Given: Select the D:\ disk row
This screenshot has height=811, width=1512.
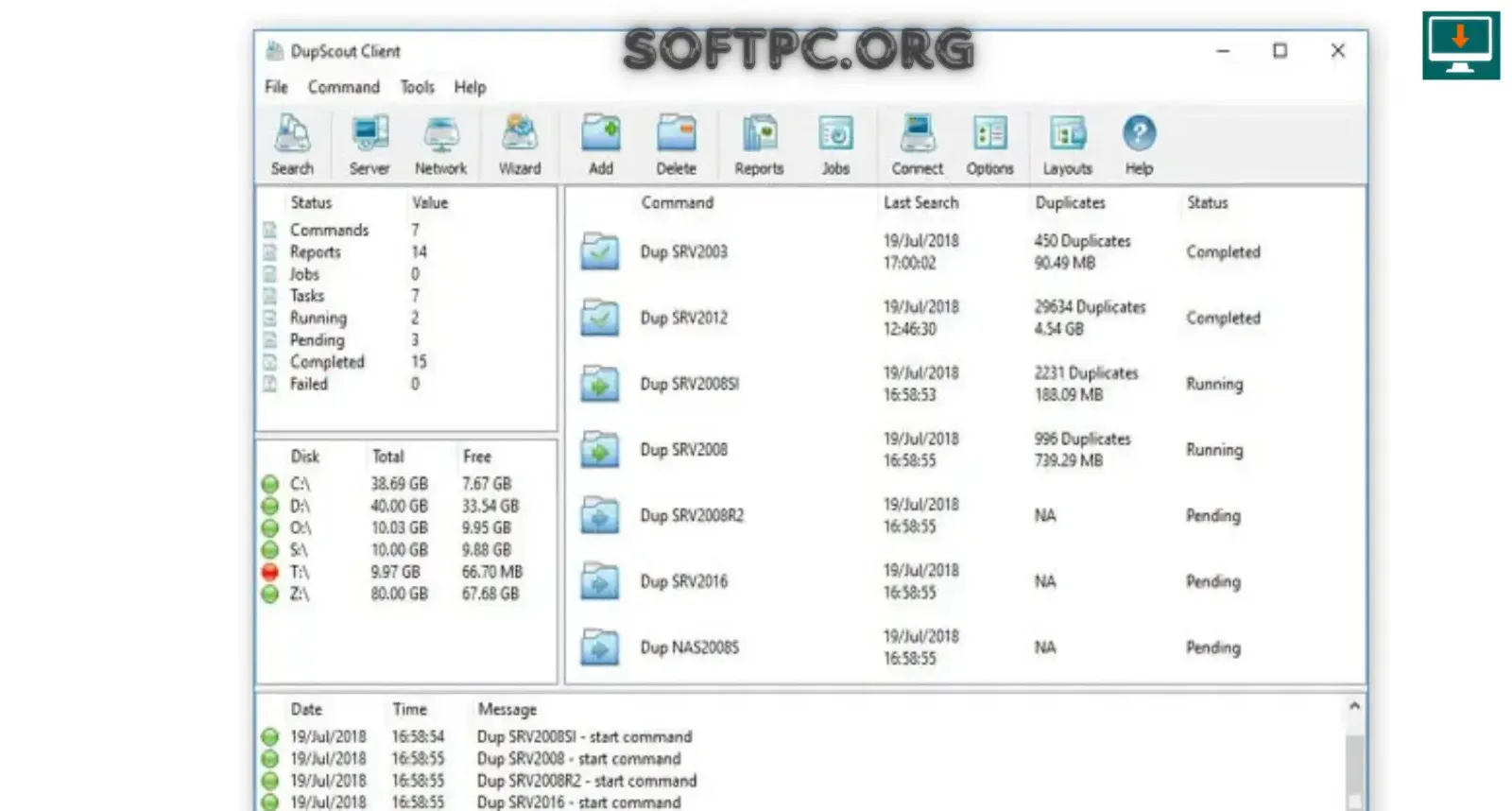Looking at the screenshot, I should pos(406,507).
